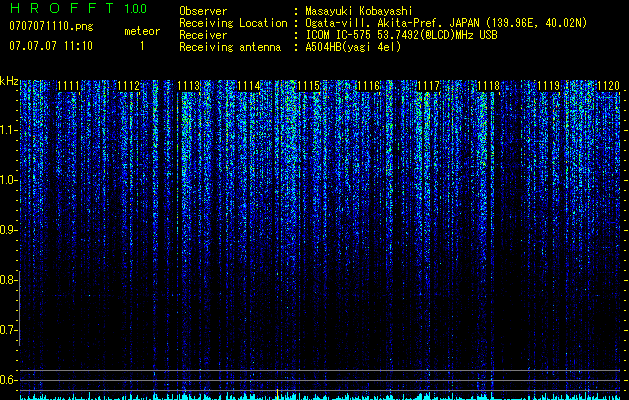This screenshot has width=629, height=400.
Task: Click the HROFFT 1.0.0 title text
Action: (78, 8)
